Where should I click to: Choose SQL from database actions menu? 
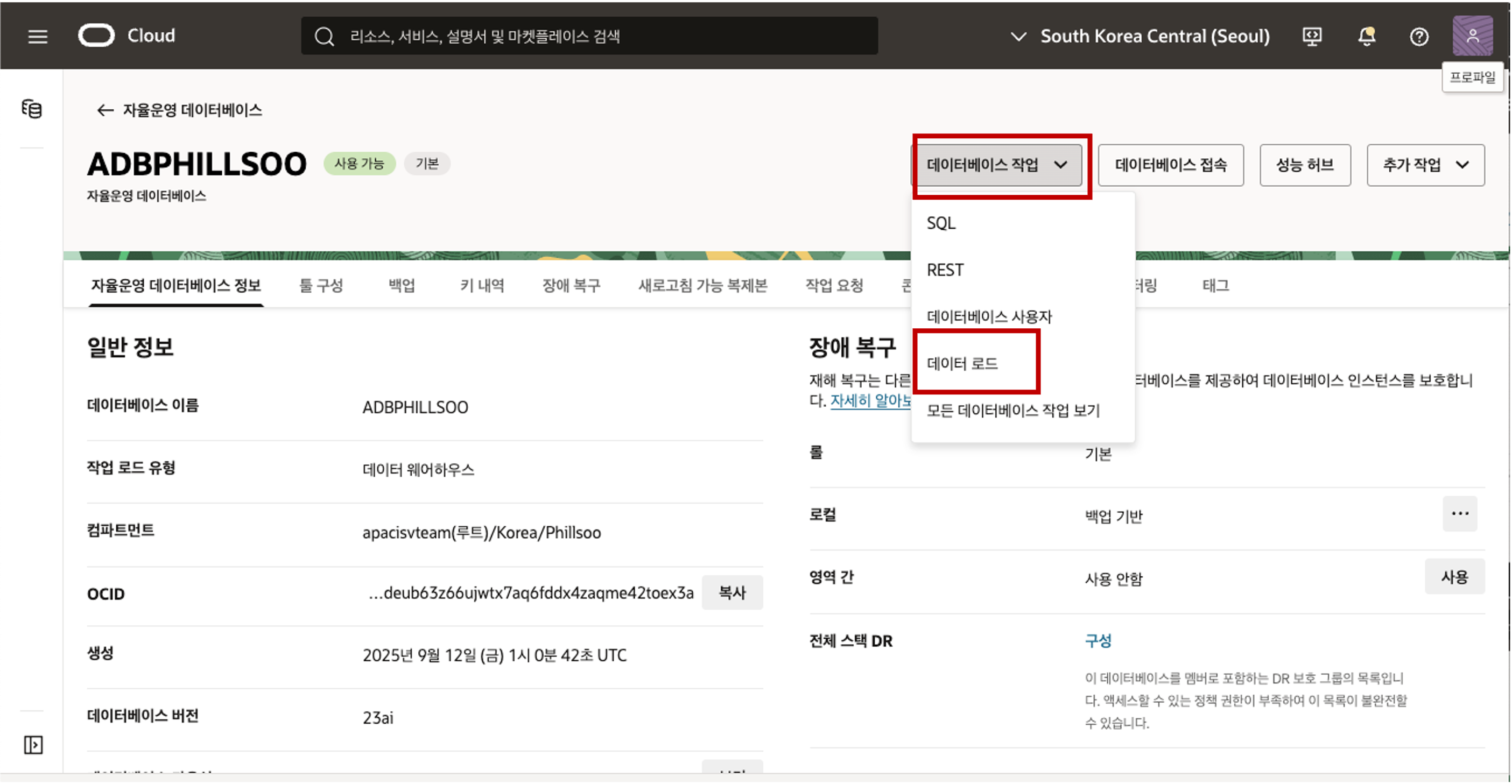pyautogui.click(x=941, y=223)
